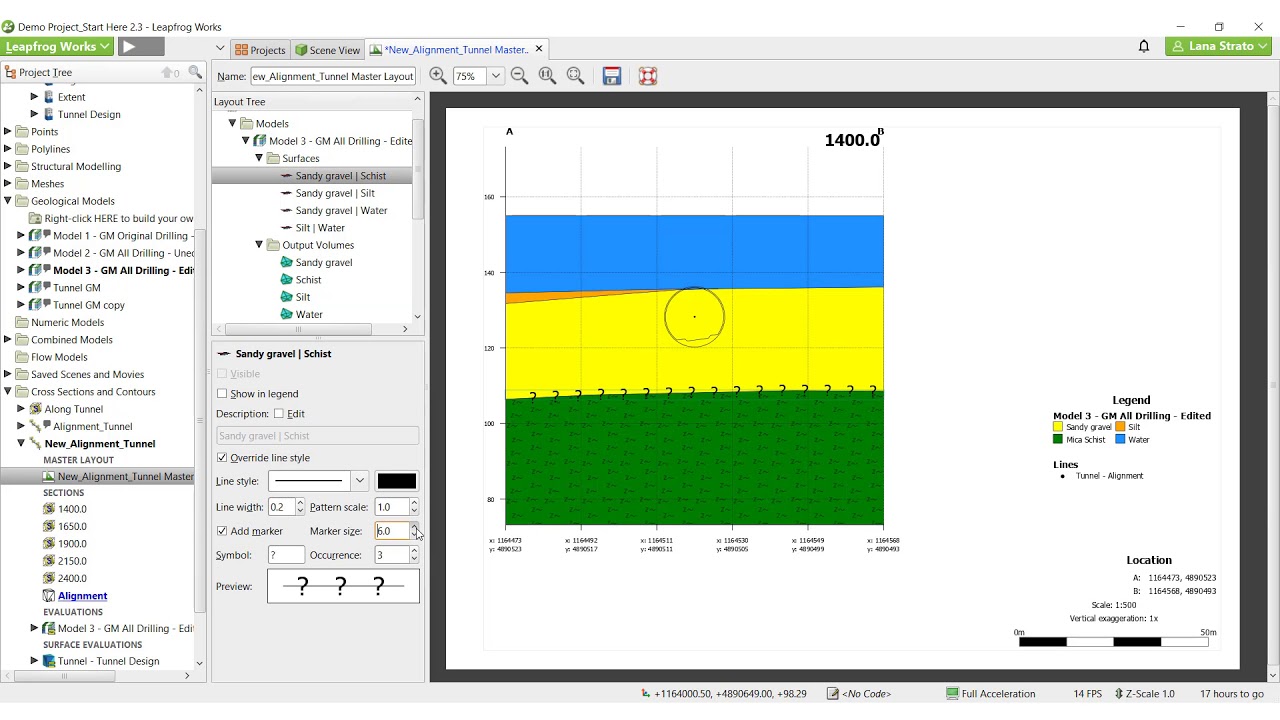Open the notifications bell
This screenshot has height=720, width=1280.
pyautogui.click(x=1144, y=47)
